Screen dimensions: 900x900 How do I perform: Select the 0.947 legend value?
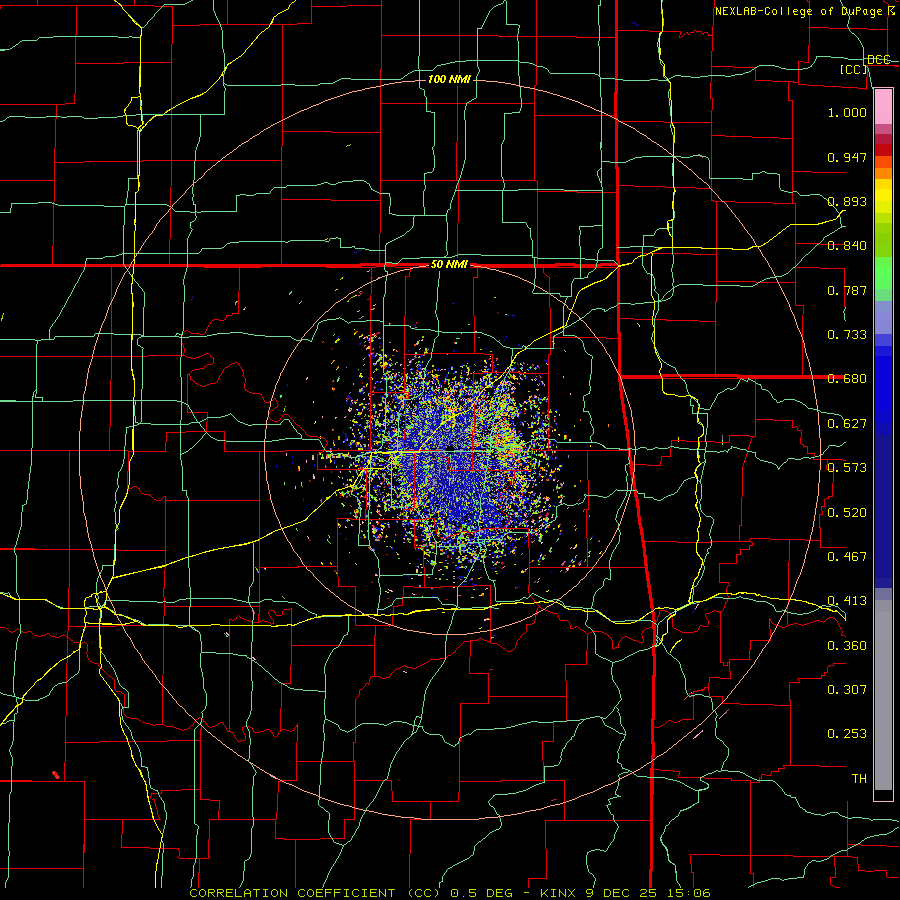click(847, 157)
